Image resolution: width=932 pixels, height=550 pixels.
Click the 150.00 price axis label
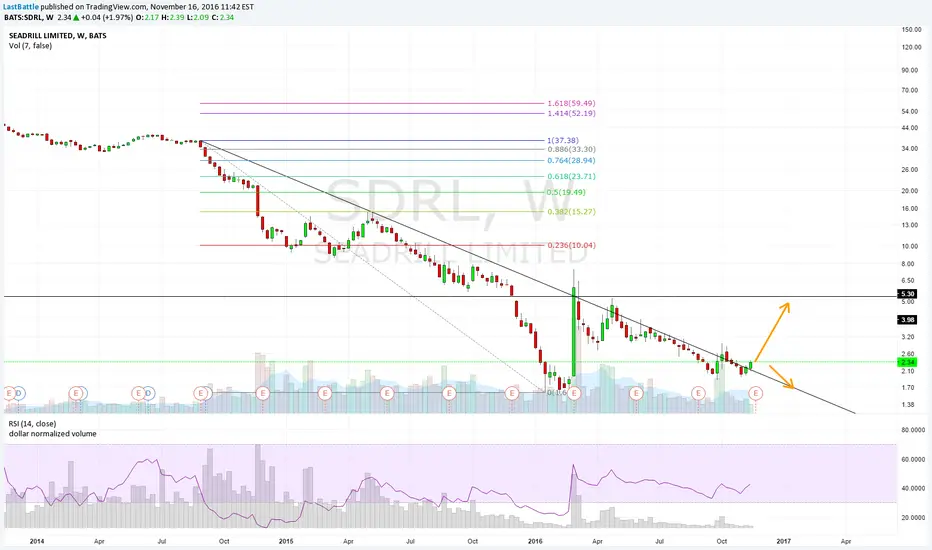[912, 30]
